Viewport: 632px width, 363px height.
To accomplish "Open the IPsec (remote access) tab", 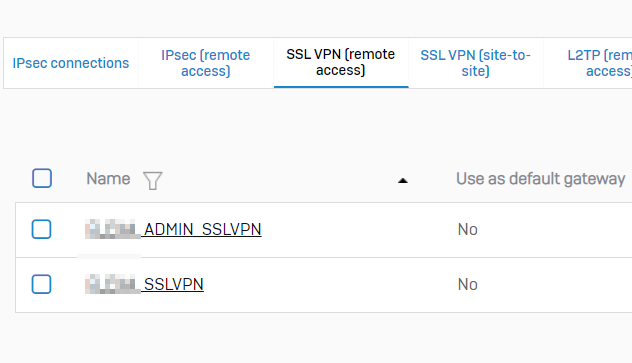I will [x=206, y=63].
